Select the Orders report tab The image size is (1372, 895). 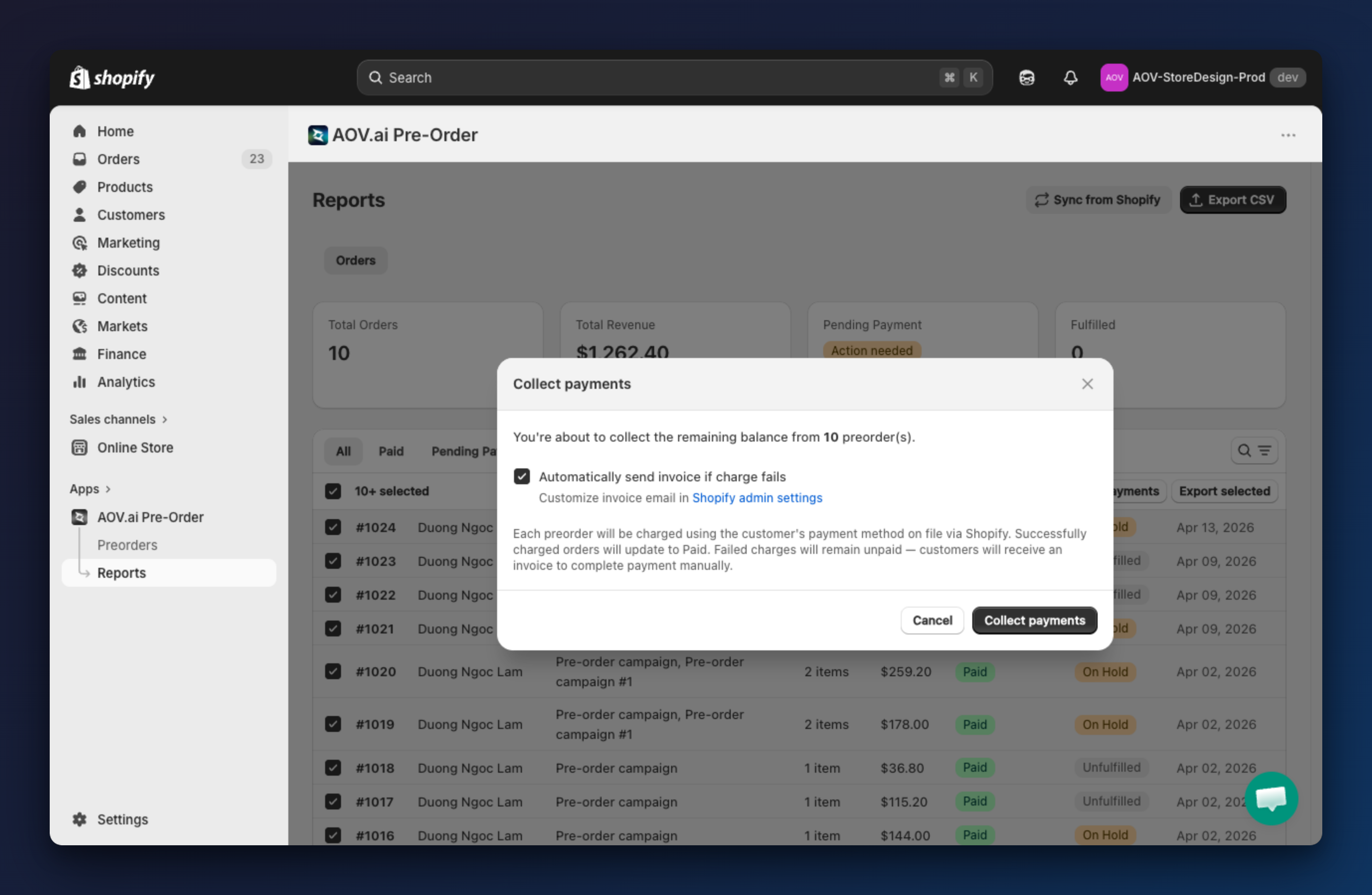[x=356, y=261]
